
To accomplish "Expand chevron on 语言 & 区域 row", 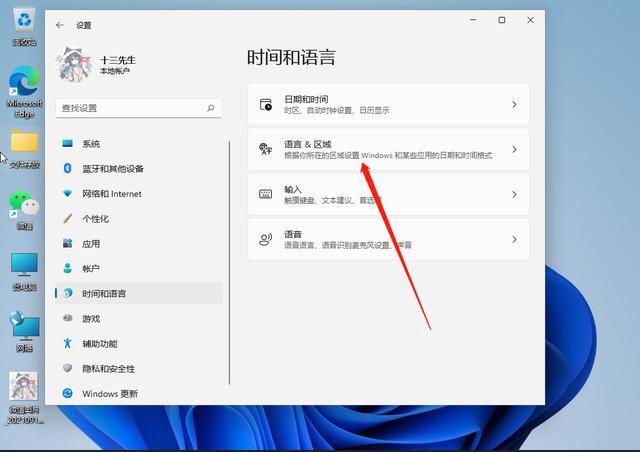I will pos(514,149).
